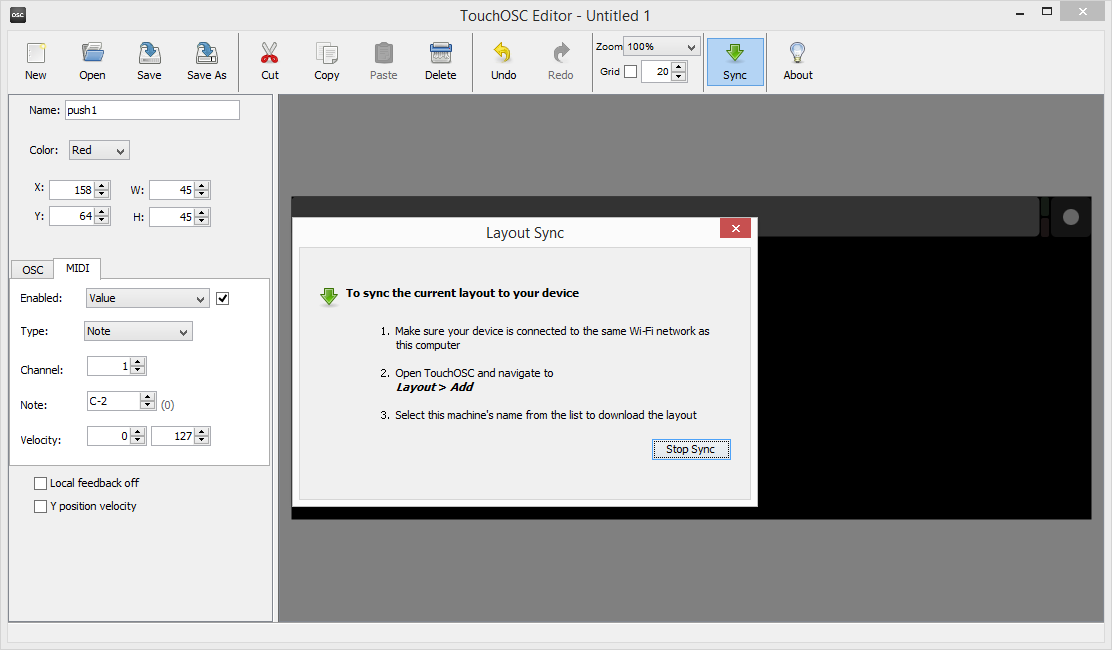Expand the Color dropdown showing Red
The height and width of the screenshot is (650, 1112).
coord(99,150)
